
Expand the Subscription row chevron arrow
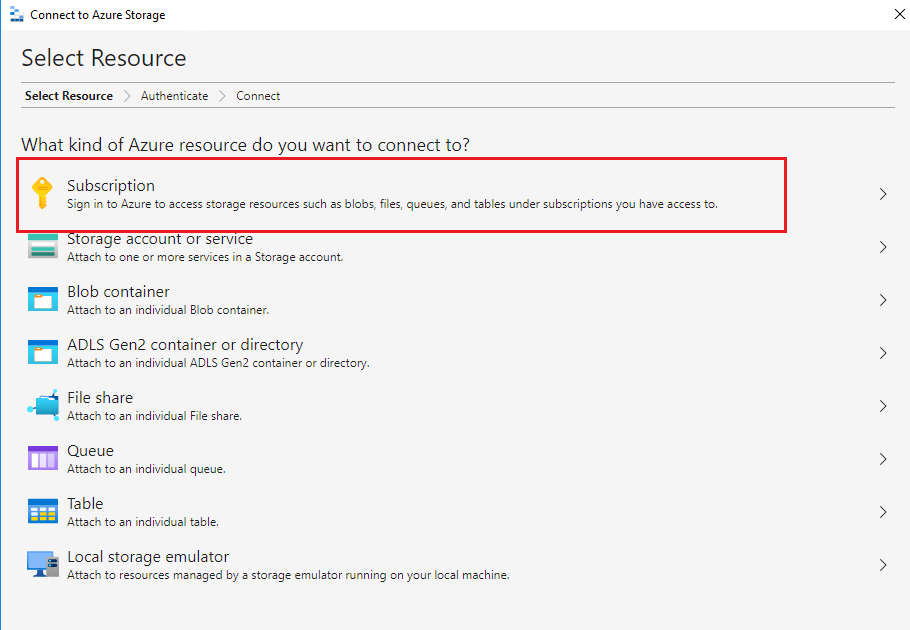(883, 194)
